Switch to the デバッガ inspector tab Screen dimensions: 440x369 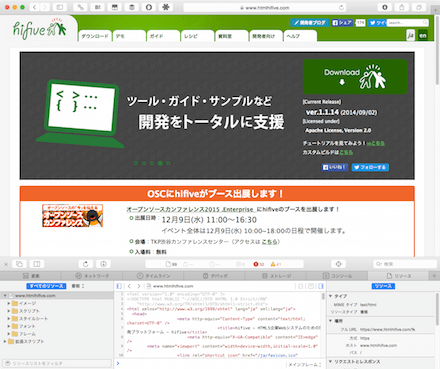[x=215, y=276]
